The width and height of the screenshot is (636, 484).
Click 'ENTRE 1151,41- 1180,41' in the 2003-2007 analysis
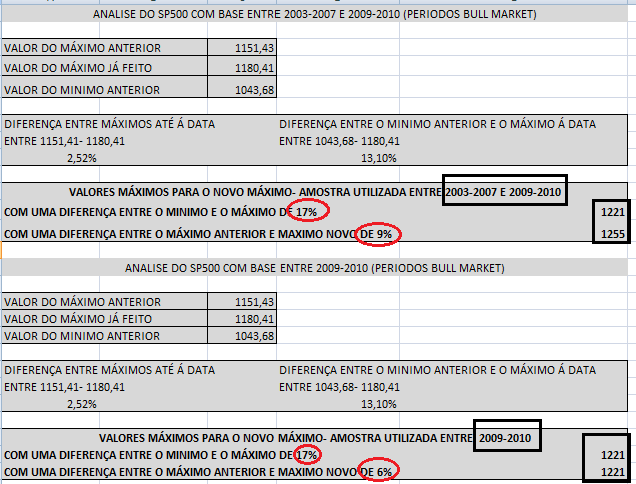point(64,141)
